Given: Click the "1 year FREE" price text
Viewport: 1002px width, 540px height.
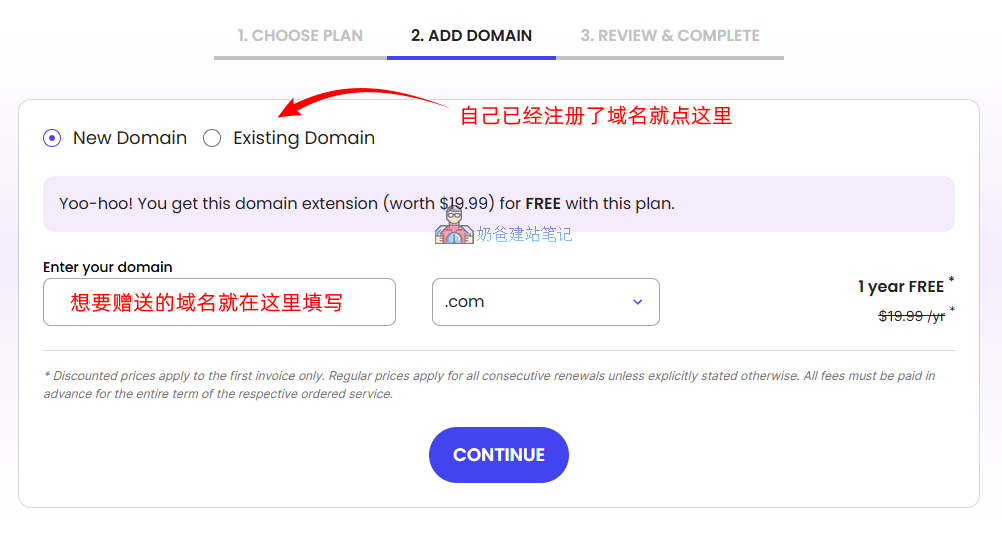Looking at the screenshot, I should tap(900, 287).
